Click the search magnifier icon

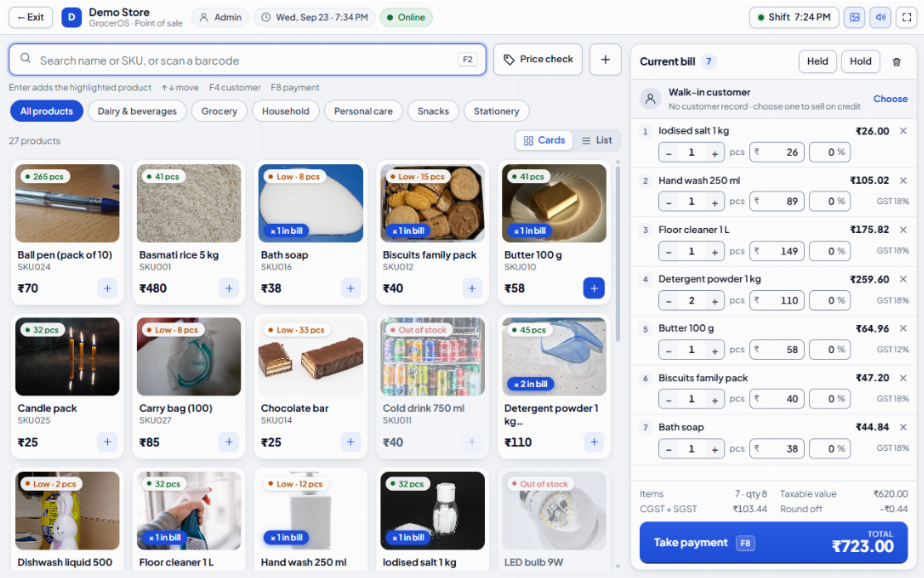(25, 58)
